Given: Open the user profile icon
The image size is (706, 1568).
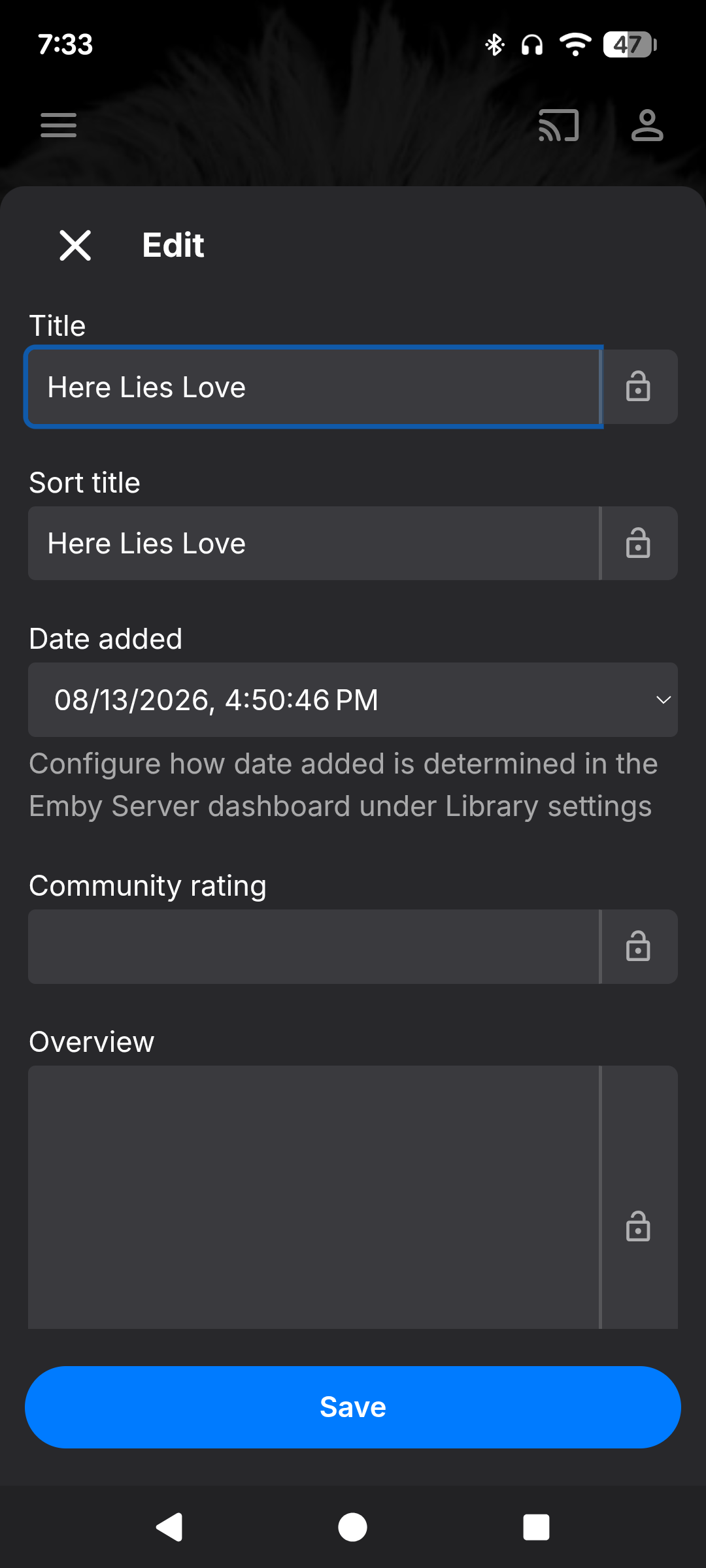Looking at the screenshot, I should click(x=647, y=125).
